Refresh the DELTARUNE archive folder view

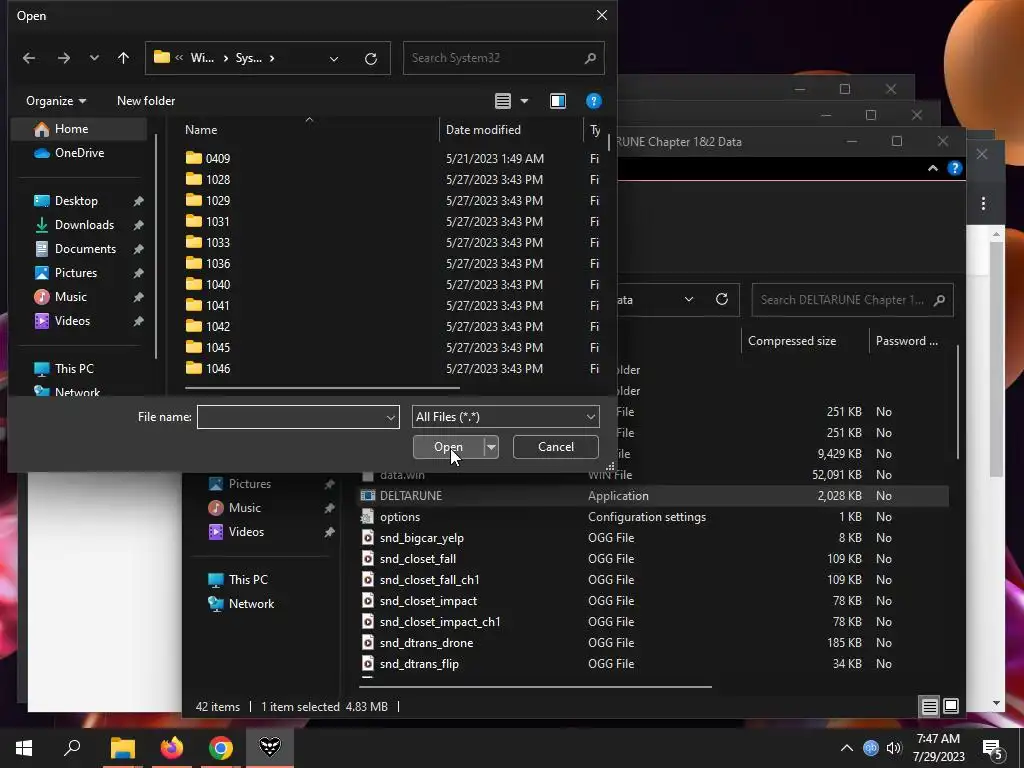click(x=722, y=300)
